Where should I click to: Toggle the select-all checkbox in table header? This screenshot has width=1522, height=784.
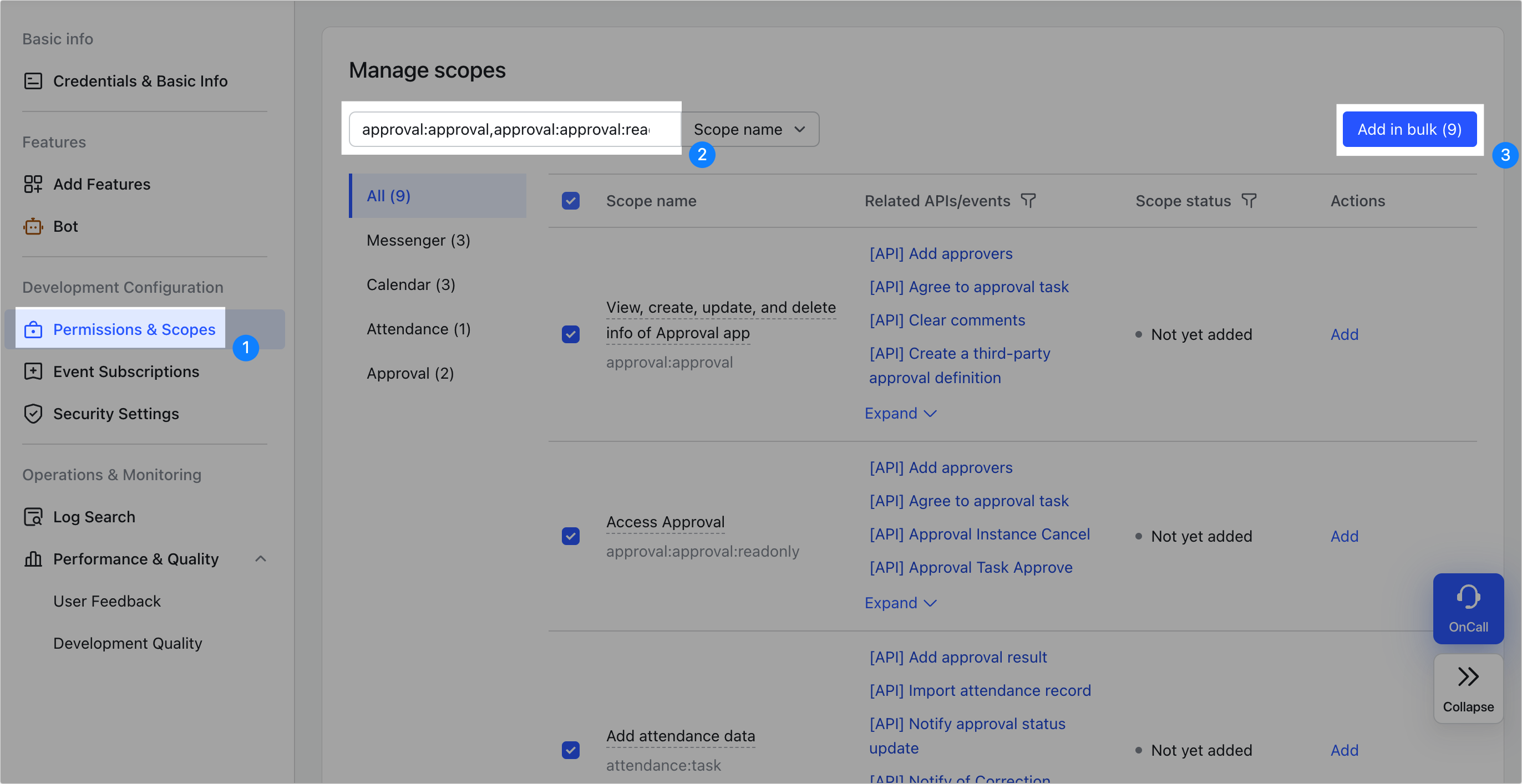pos(570,201)
